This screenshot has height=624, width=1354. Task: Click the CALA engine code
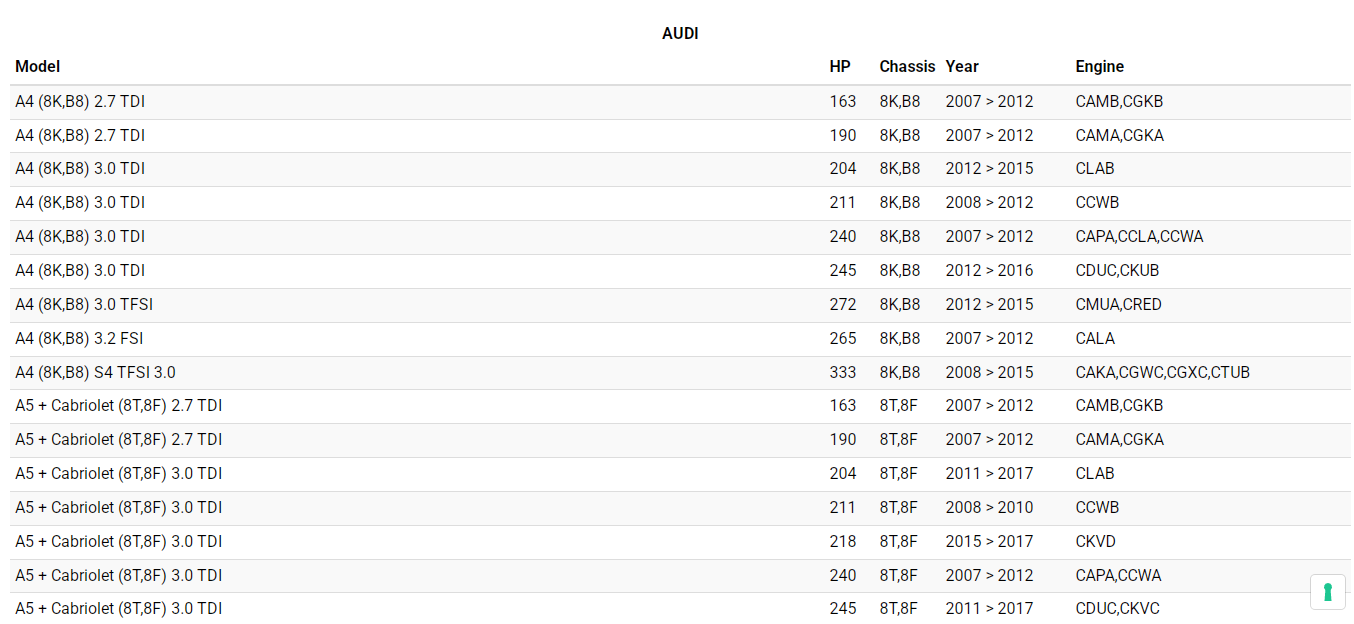pyautogui.click(x=1095, y=339)
